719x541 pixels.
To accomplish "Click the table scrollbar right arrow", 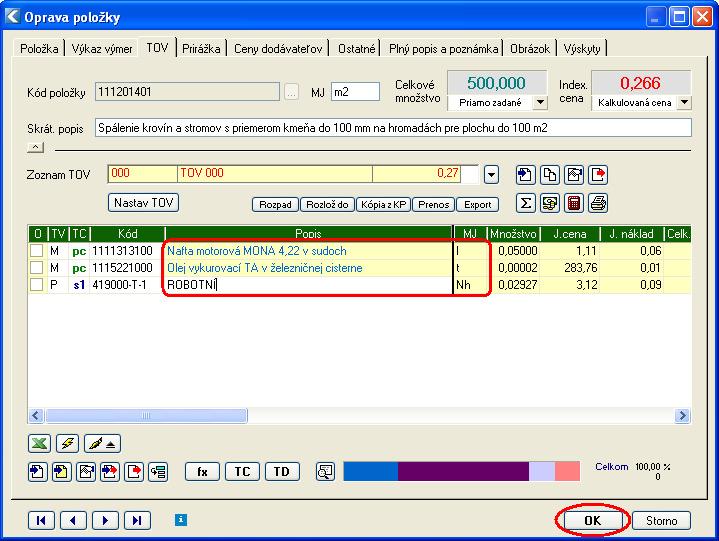I will [682, 415].
